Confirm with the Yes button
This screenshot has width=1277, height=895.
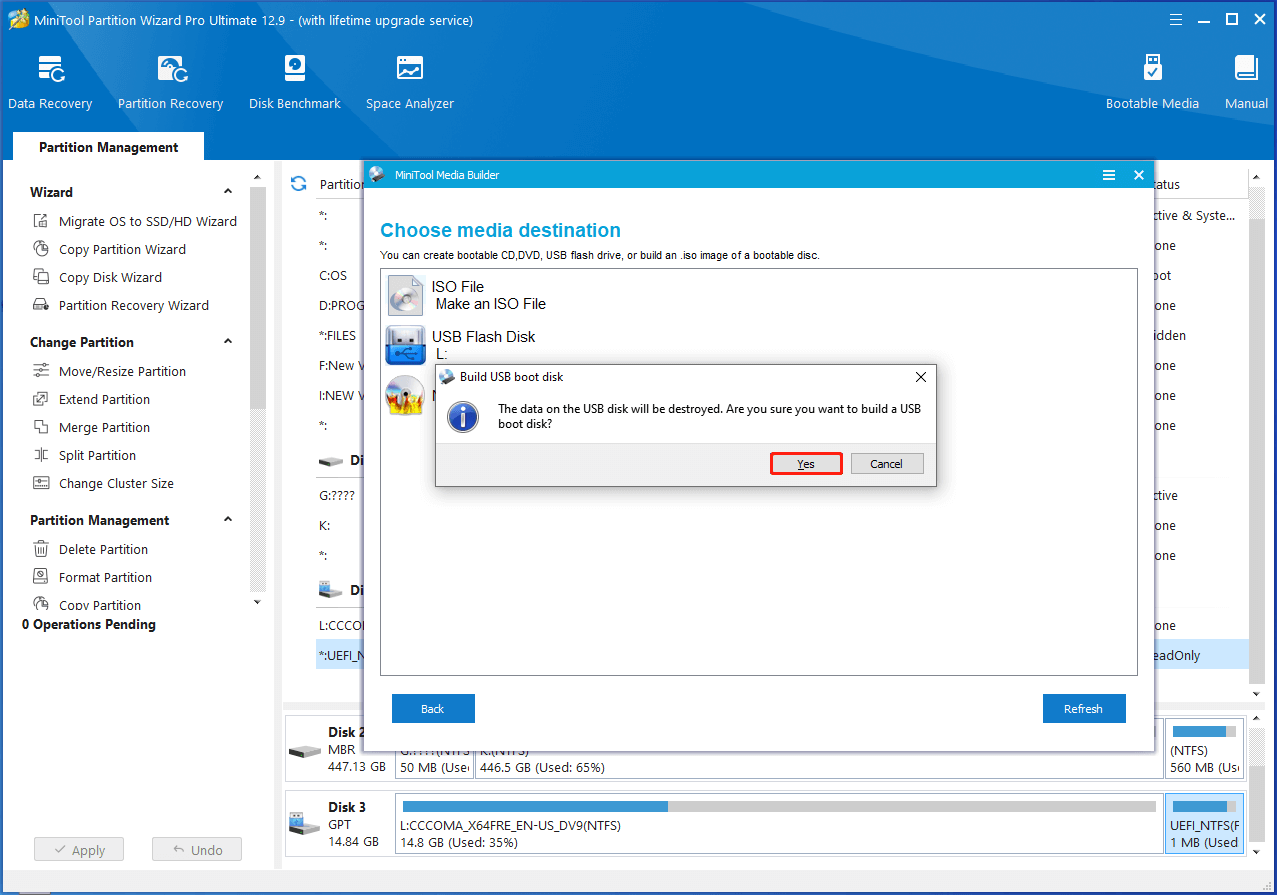pyautogui.click(x=806, y=464)
